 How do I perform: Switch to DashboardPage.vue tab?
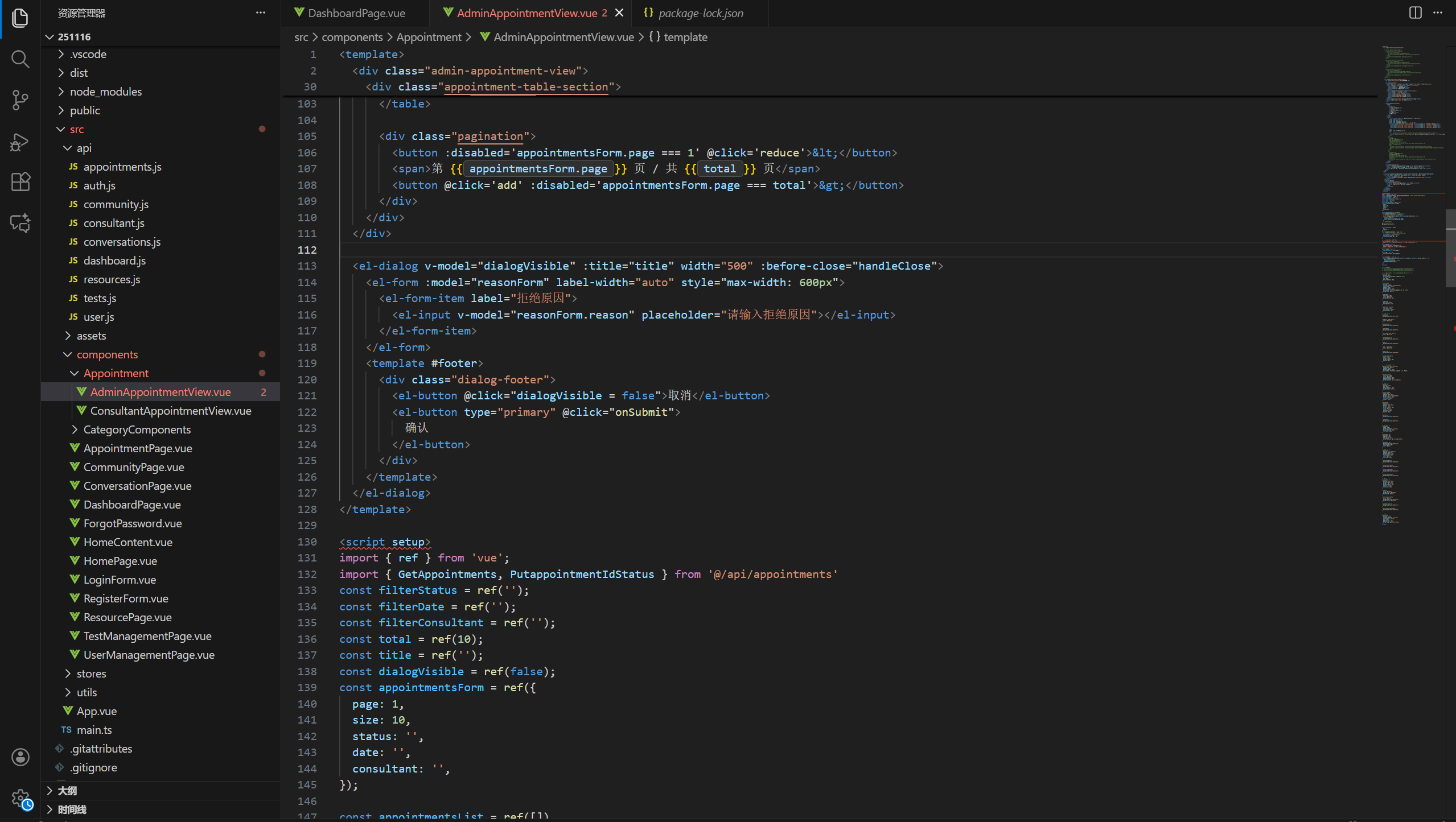pyautogui.click(x=356, y=13)
